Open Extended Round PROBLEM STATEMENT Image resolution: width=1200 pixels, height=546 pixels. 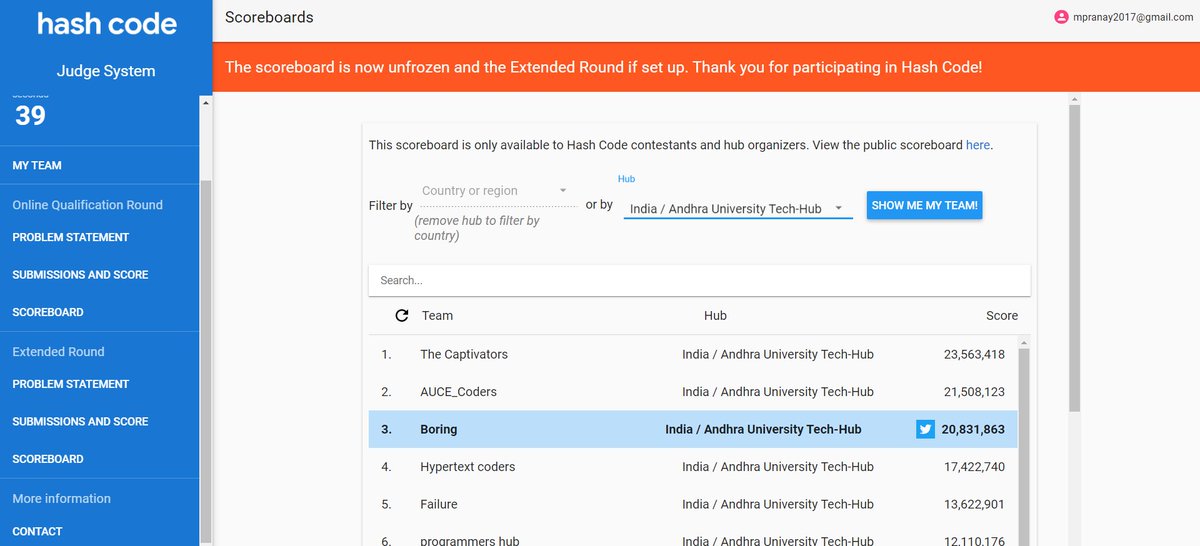(71, 384)
